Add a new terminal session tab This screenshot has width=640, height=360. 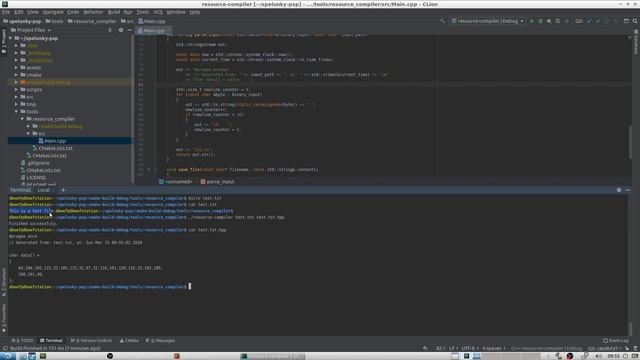pyautogui.click(x=63, y=190)
